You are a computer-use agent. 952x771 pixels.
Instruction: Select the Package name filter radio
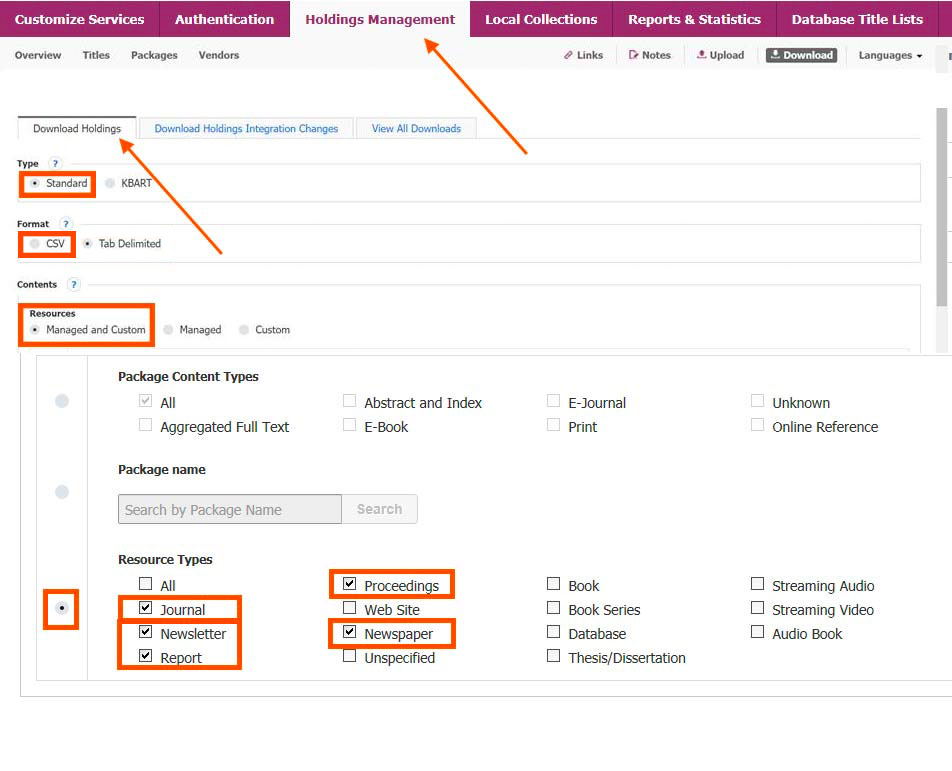point(62,492)
